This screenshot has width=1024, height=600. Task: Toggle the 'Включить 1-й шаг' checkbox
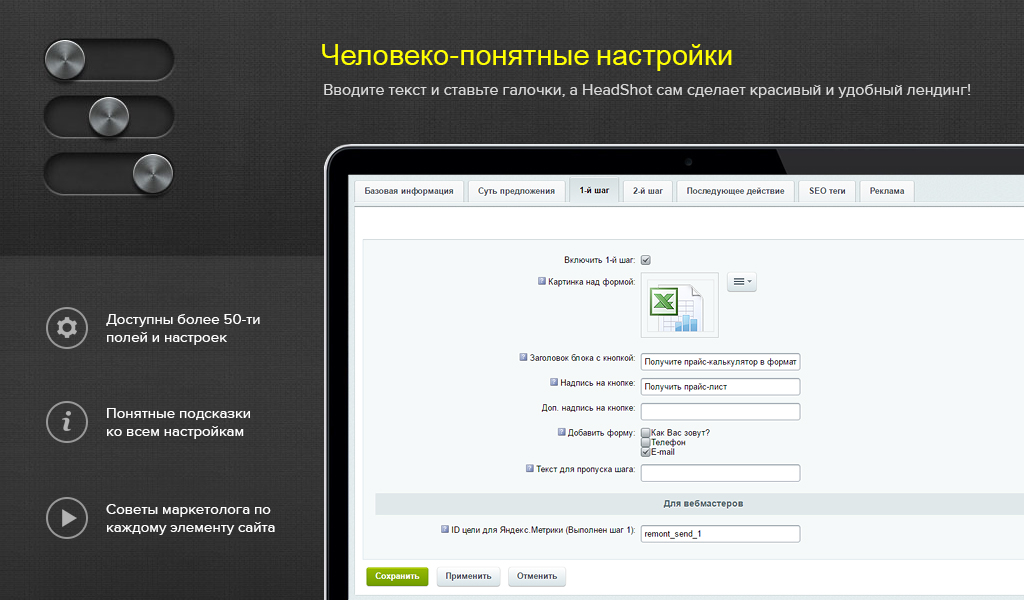click(646, 260)
